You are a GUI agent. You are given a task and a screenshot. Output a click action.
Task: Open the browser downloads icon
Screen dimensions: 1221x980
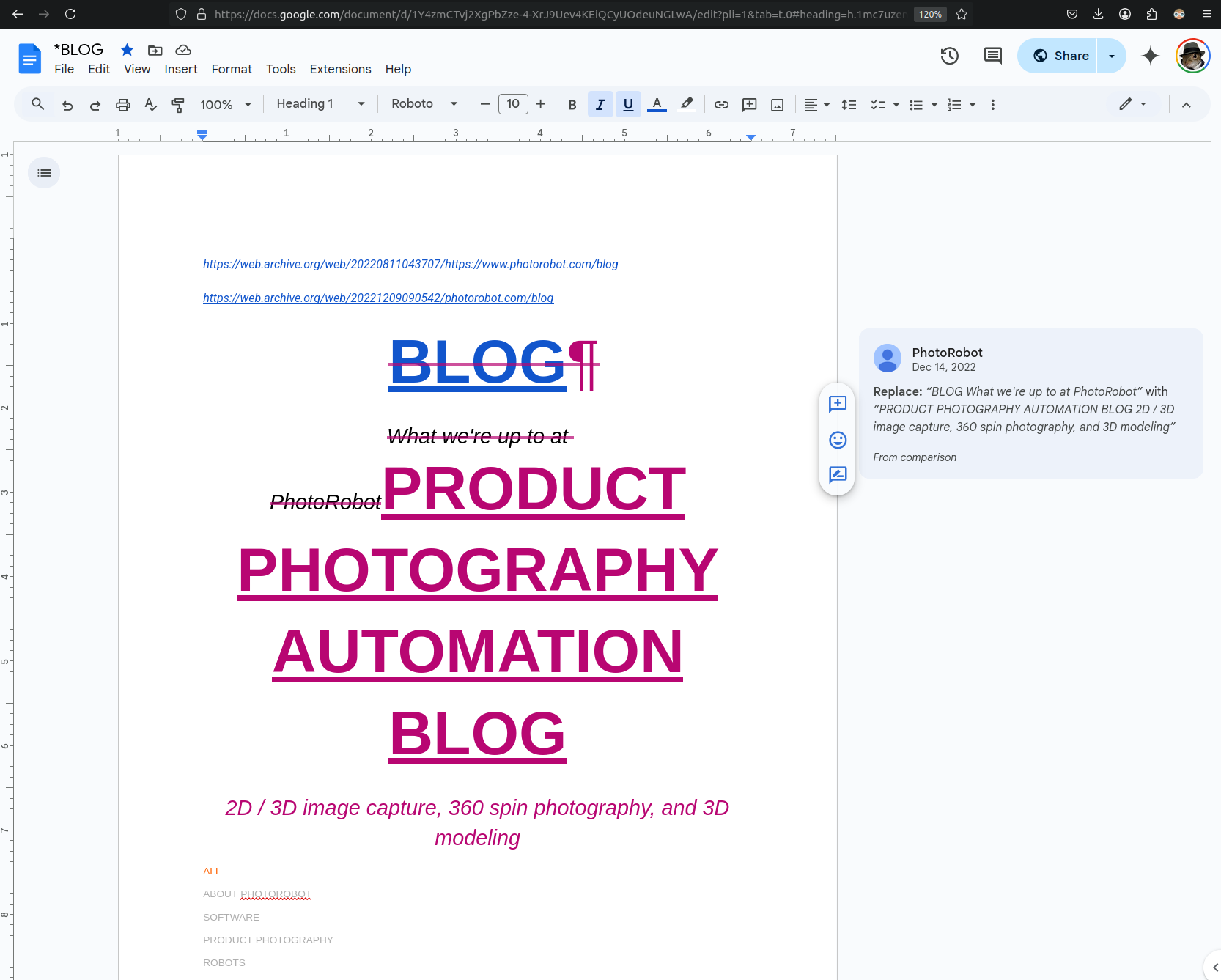tap(1099, 14)
